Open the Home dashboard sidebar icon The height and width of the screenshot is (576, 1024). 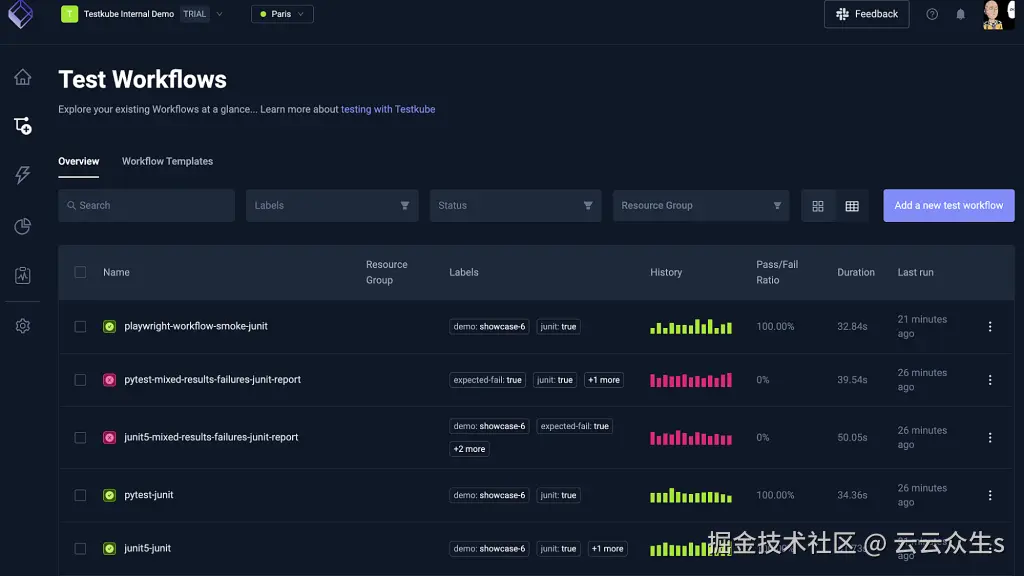[x=22, y=77]
